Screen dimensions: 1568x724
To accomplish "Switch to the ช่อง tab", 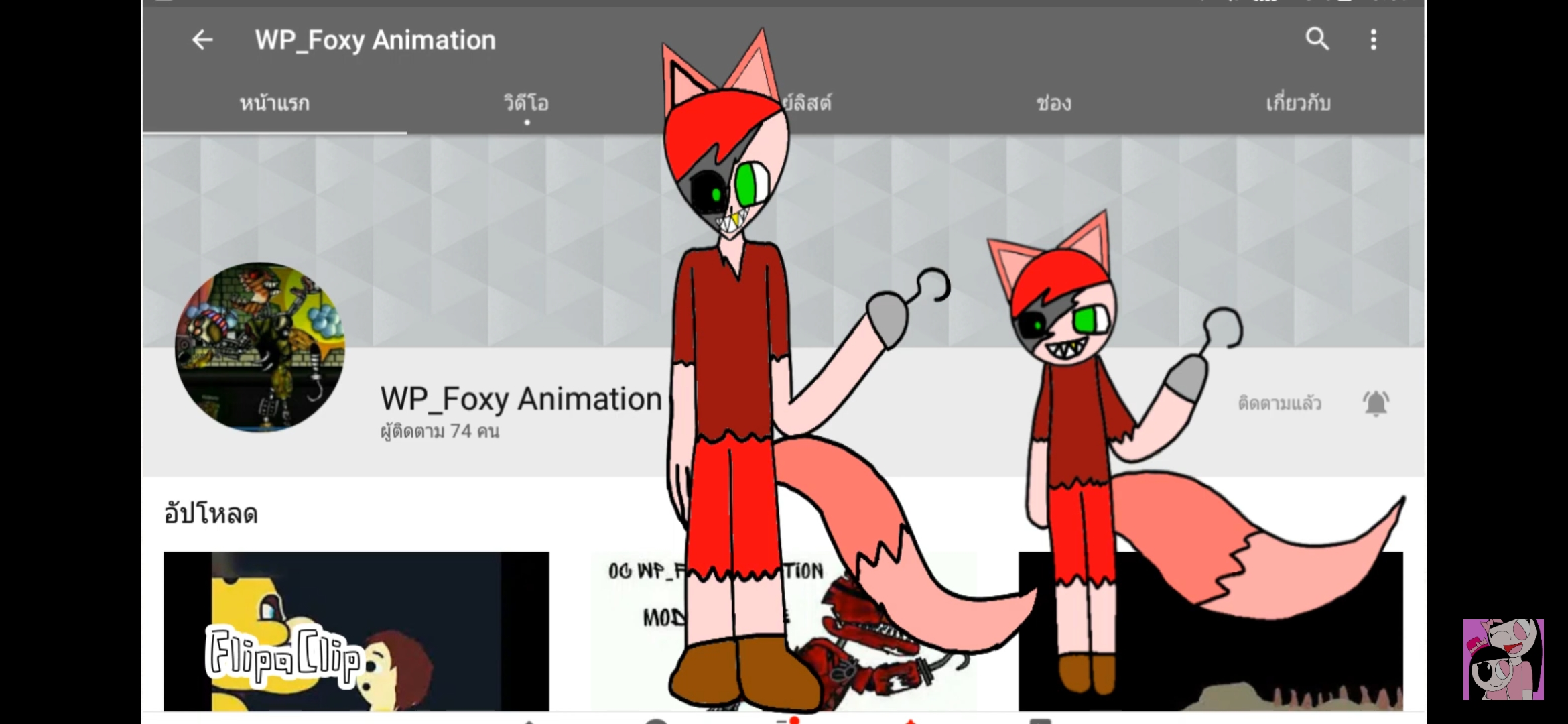I will (1053, 103).
